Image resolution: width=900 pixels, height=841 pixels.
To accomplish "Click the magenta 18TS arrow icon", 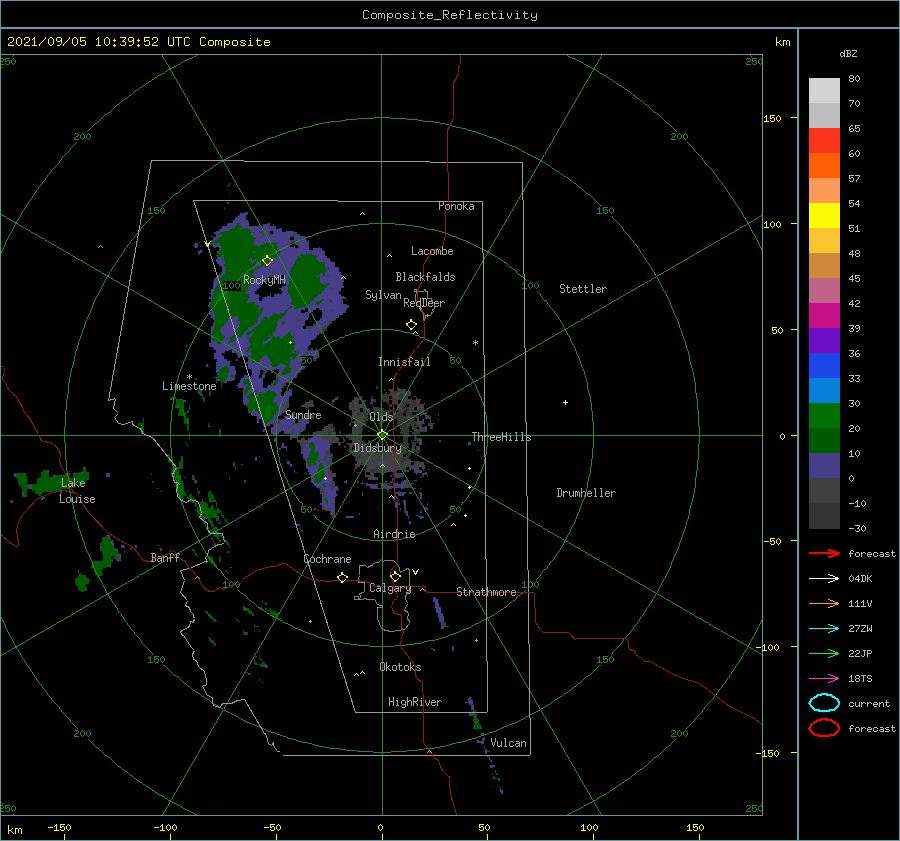I will point(824,679).
